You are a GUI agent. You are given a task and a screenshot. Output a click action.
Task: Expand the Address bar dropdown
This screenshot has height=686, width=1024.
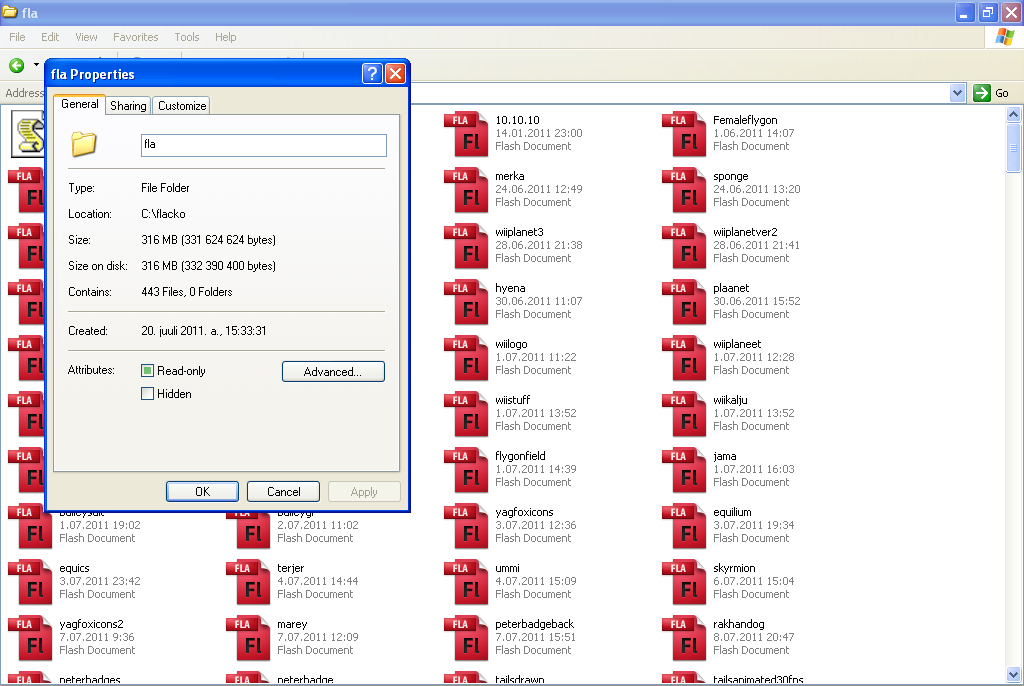pos(957,93)
